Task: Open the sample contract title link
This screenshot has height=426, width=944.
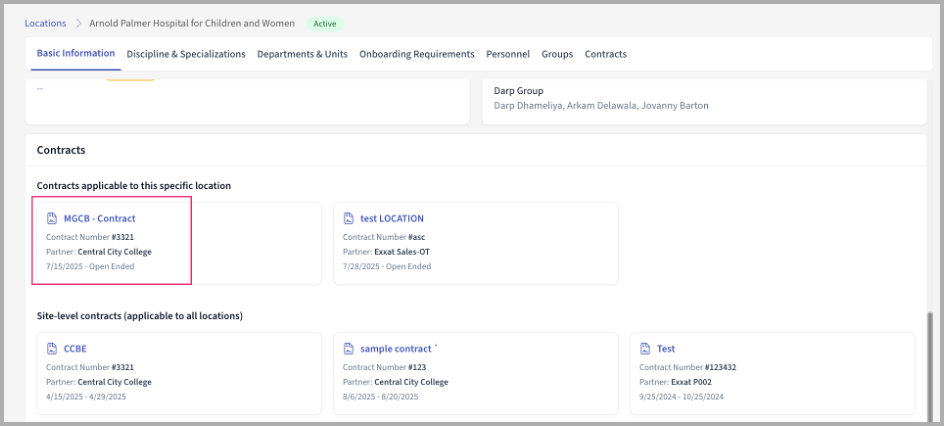Action: pyautogui.click(x=397, y=349)
